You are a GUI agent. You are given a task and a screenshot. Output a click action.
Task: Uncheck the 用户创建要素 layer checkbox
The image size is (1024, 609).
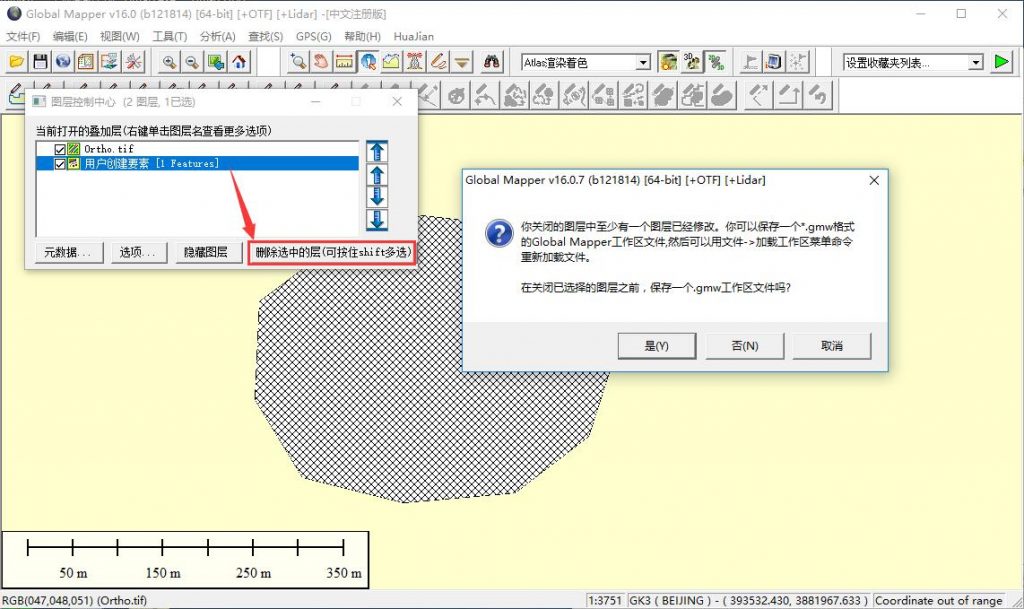tap(59, 164)
